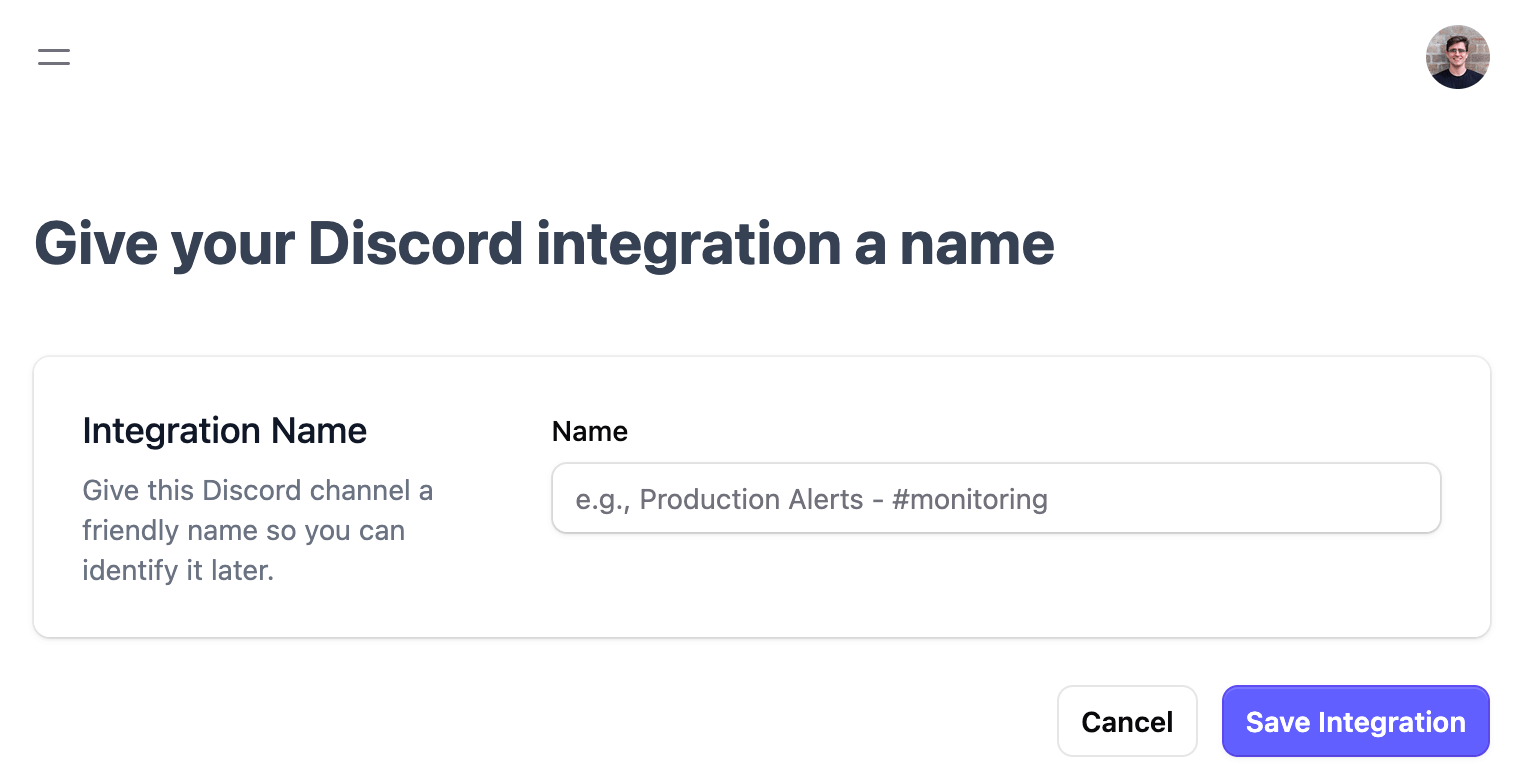Click the Name input field
Viewport: 1522px width, 782px height.
tap(996, 498)
